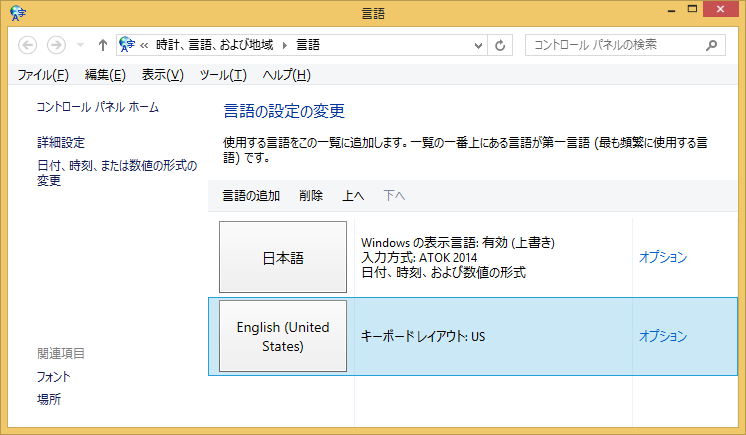
Task: Refresh the address bar location
Action: pyautogui.click(x=501, y=45)
